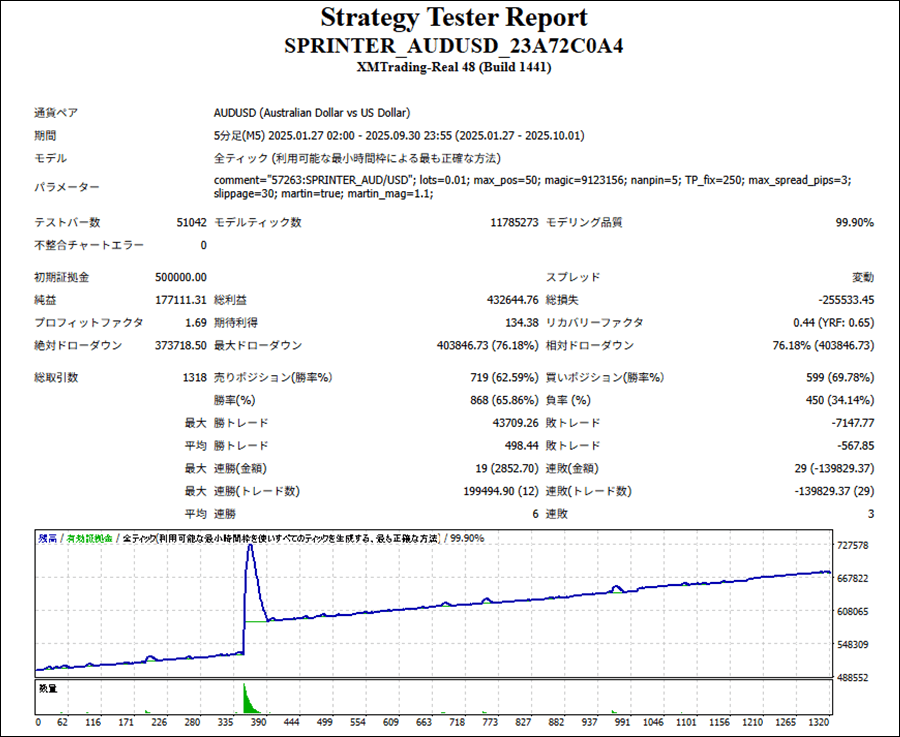Click the profit factor value 1.69
This screenshot has width=900, height=737.
pos(195,323)
